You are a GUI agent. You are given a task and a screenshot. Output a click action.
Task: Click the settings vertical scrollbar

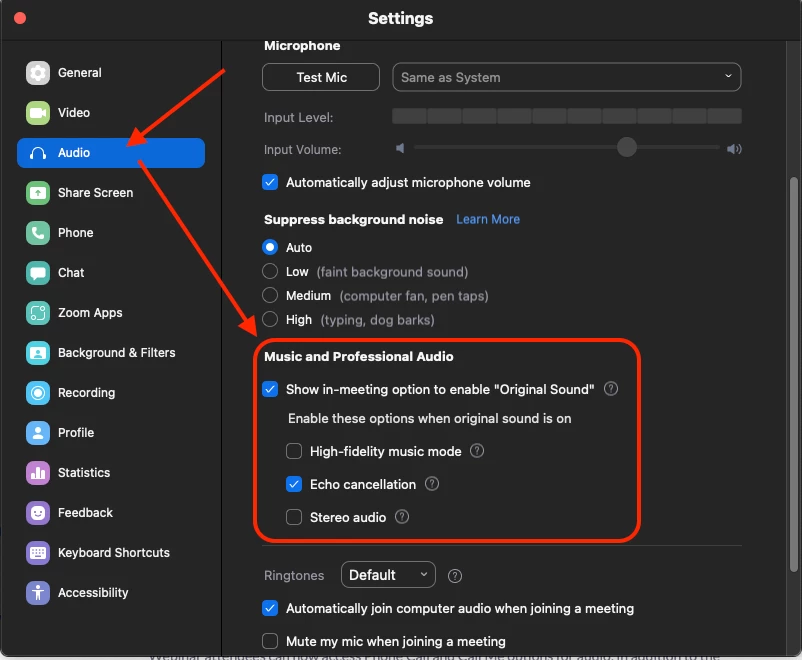pos(793,374)
